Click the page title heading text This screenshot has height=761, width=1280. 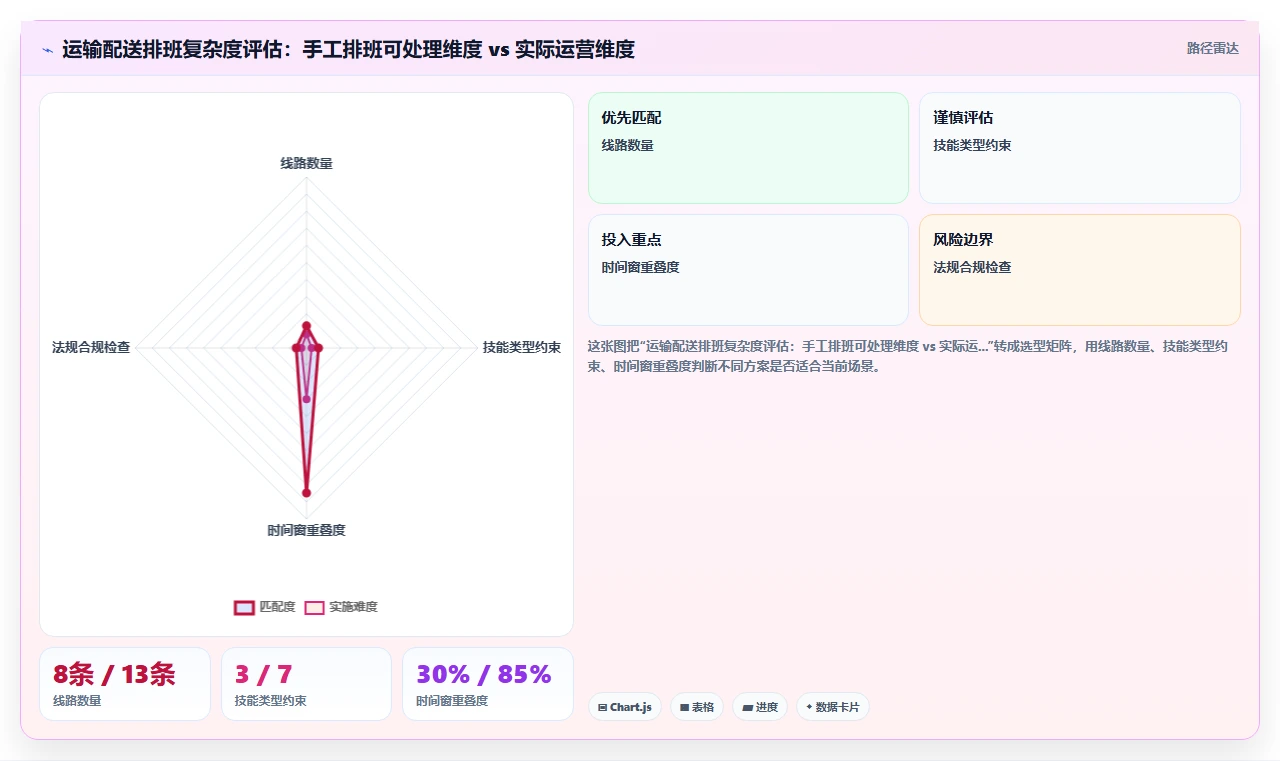348,49
